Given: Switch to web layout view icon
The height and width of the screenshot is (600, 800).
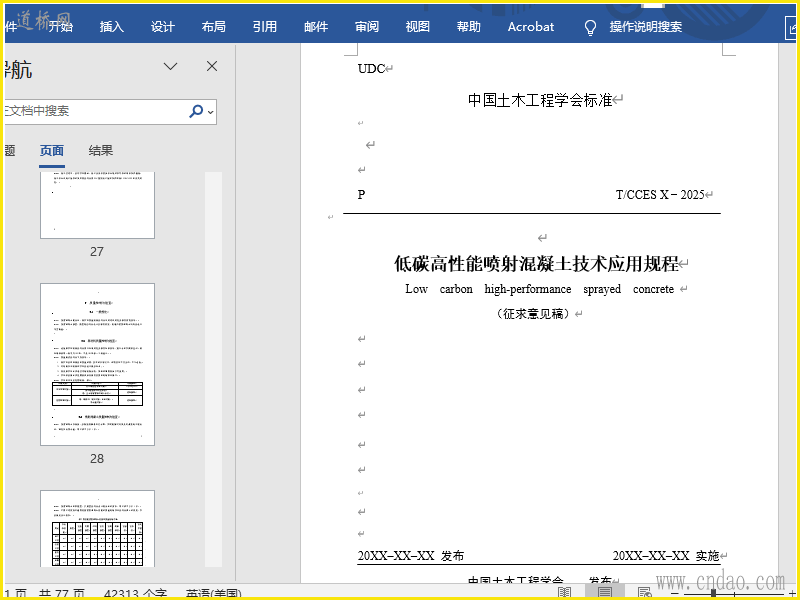Looking at the screenshot, I should pos(645,593).
